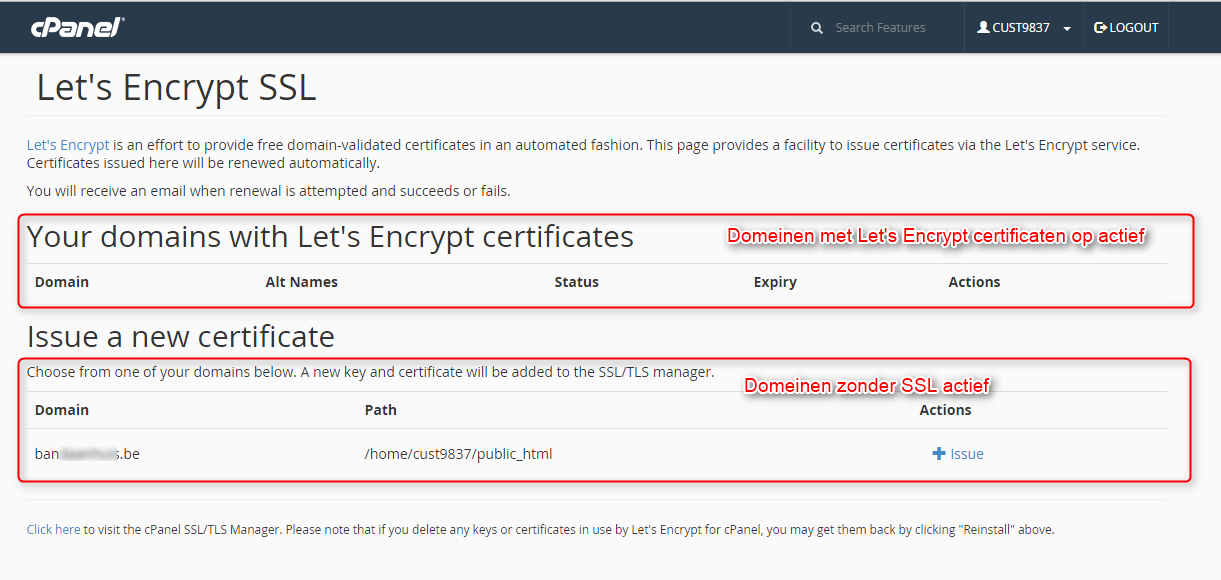
Task: Click the logout arrow icon
Action: click(1100, 28)
